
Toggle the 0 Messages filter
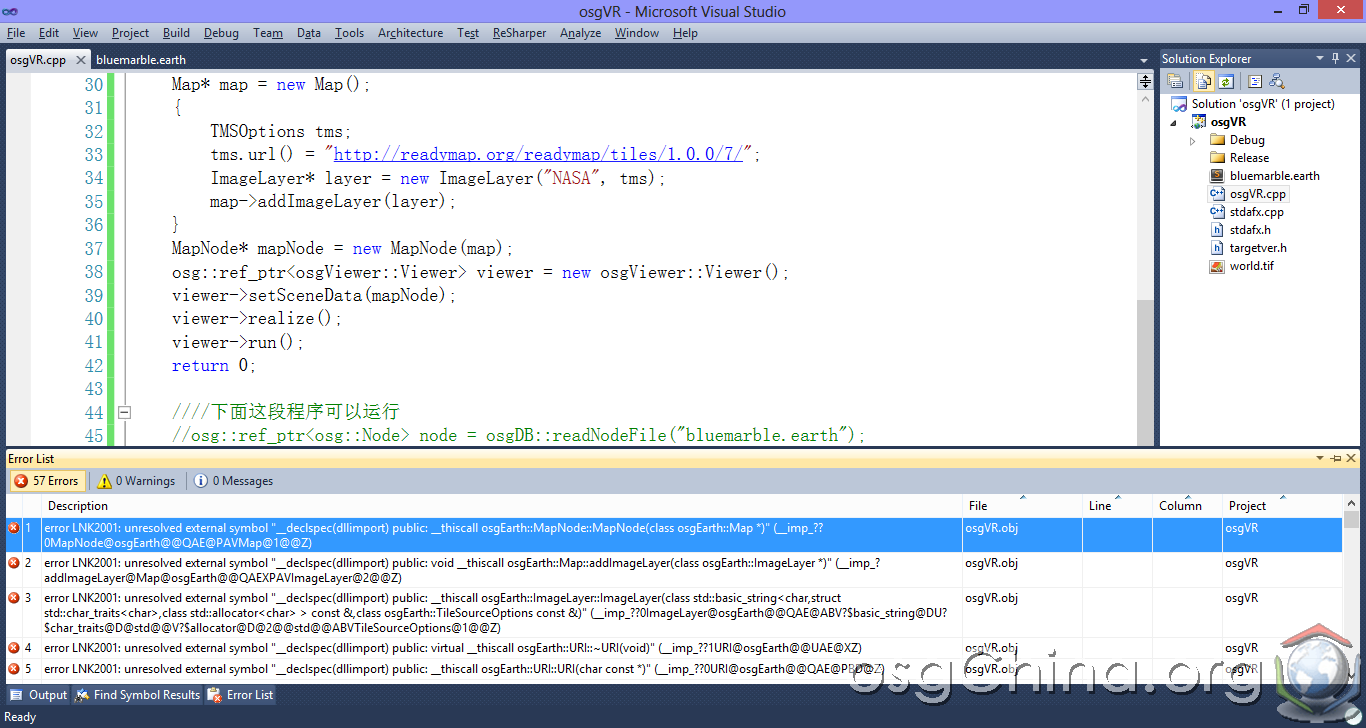(x=233, y=481)
